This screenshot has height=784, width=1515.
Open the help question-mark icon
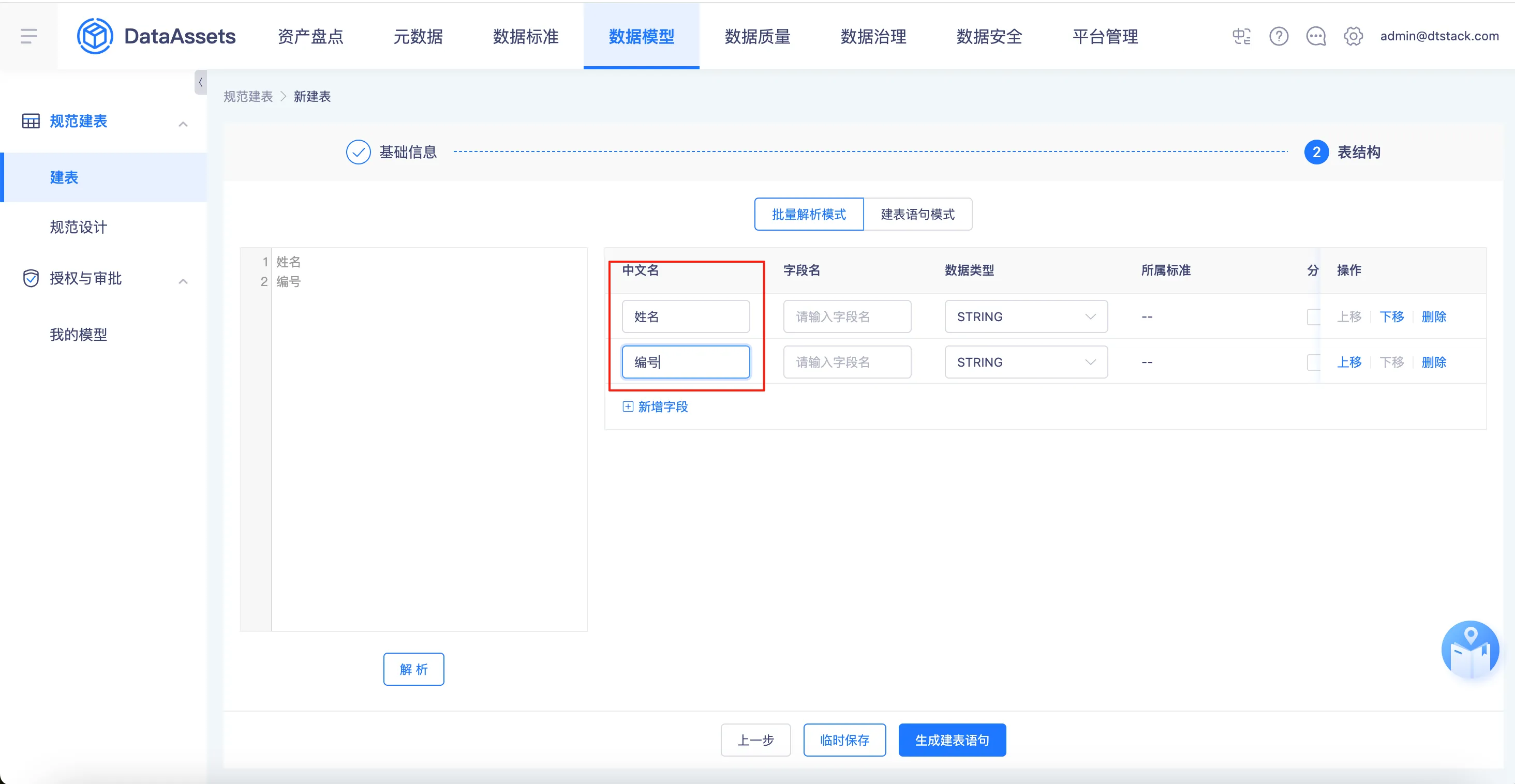pyautogui.click(x=1279, y=36)
